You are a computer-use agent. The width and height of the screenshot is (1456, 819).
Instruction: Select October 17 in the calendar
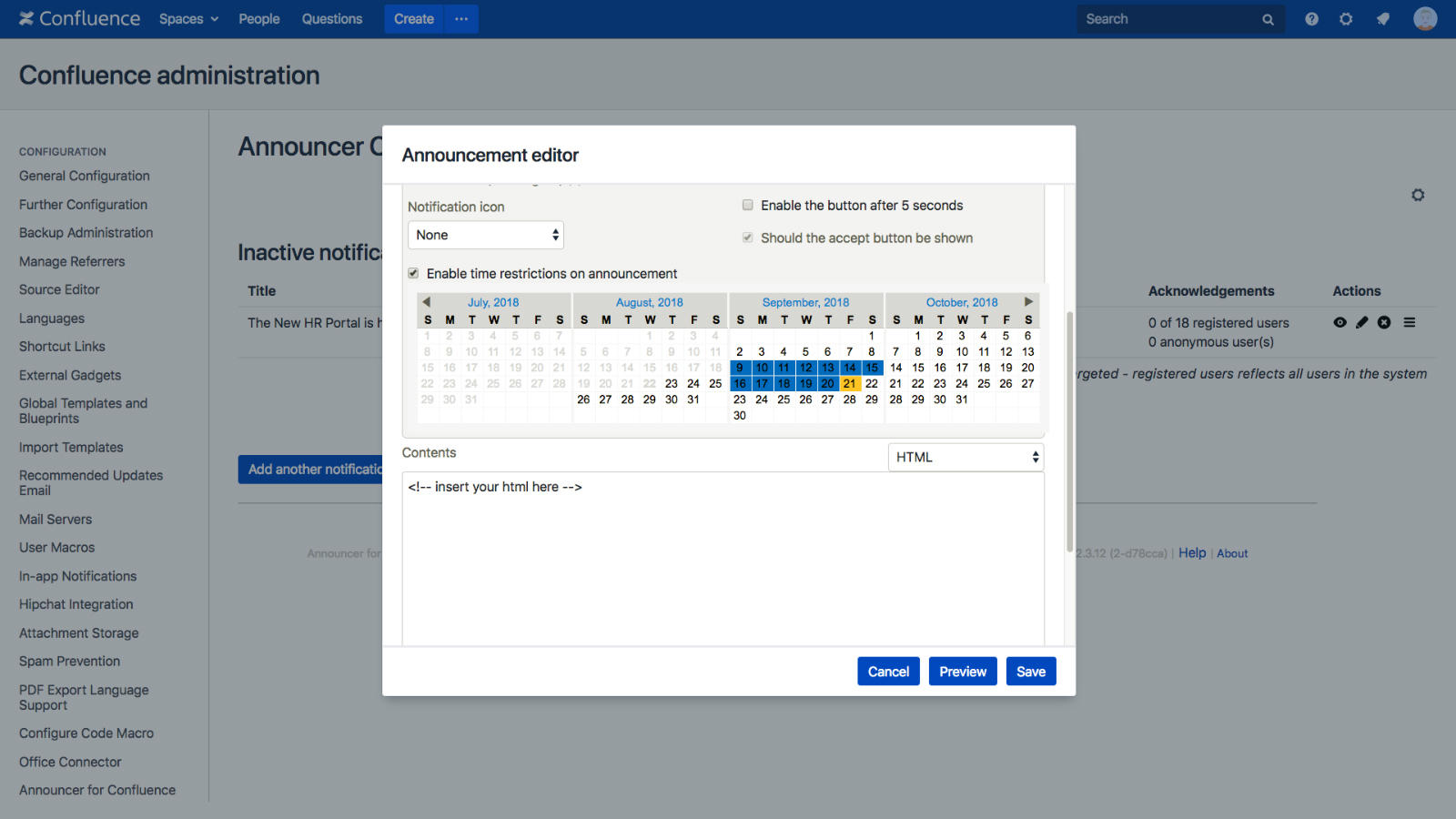pyautogui.click(x=962, y=368)
